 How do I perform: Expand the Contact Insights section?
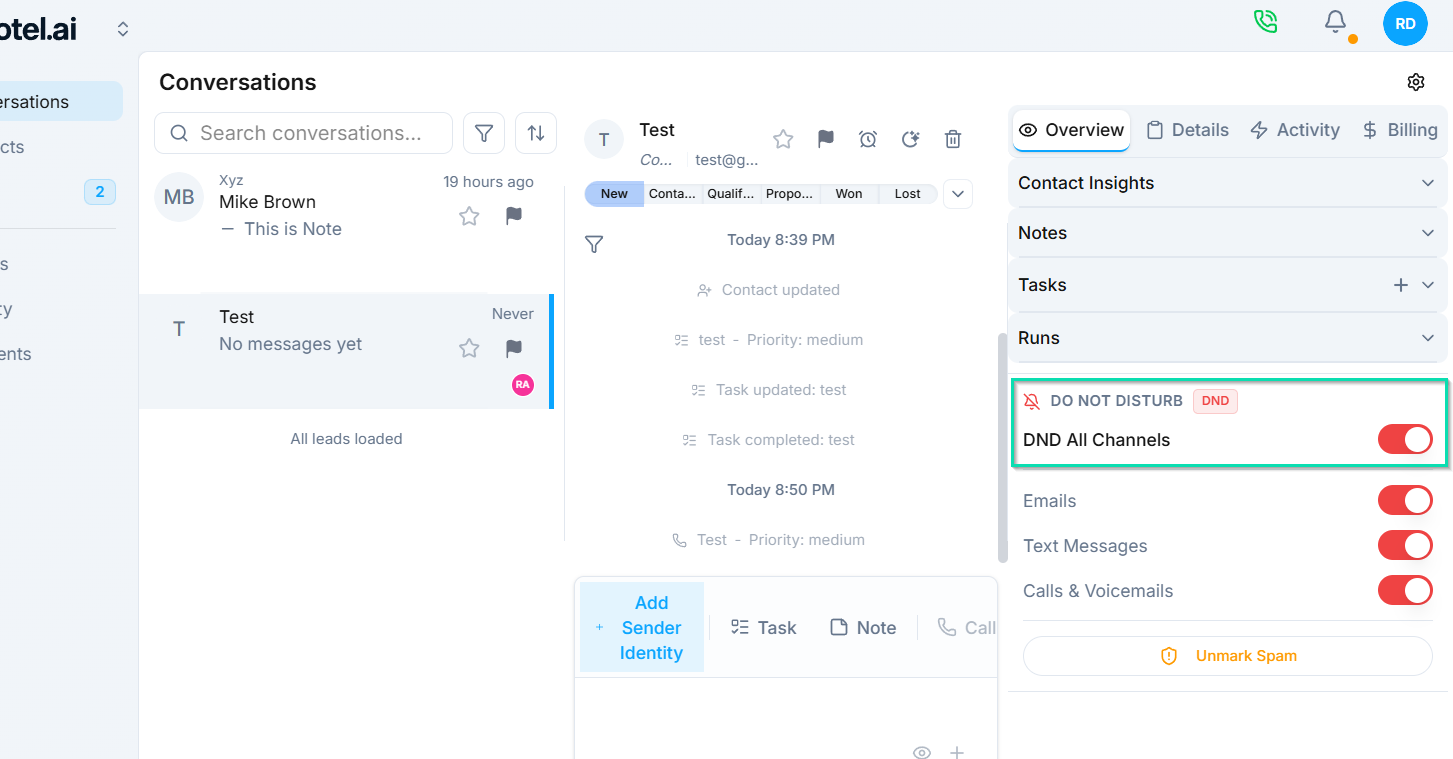1227,183
